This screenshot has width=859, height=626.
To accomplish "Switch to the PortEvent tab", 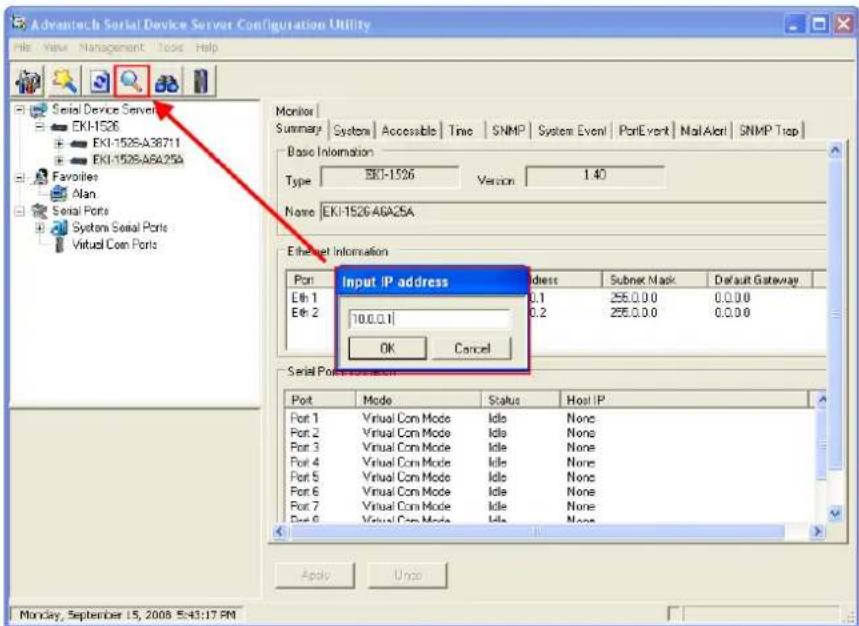I will [x=644, y=131].
